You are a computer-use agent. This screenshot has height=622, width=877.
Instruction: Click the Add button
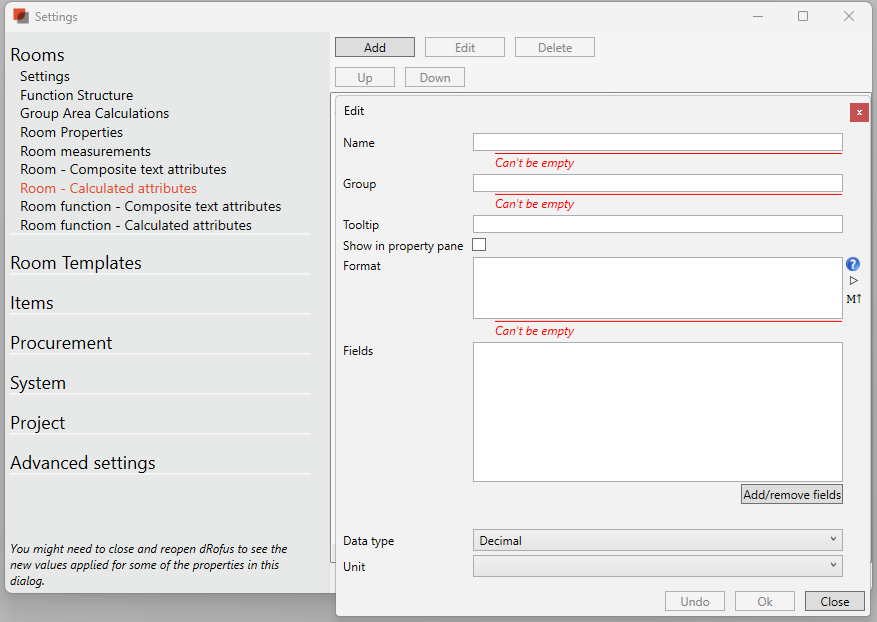pyautogui.click(x=374, y=47)
